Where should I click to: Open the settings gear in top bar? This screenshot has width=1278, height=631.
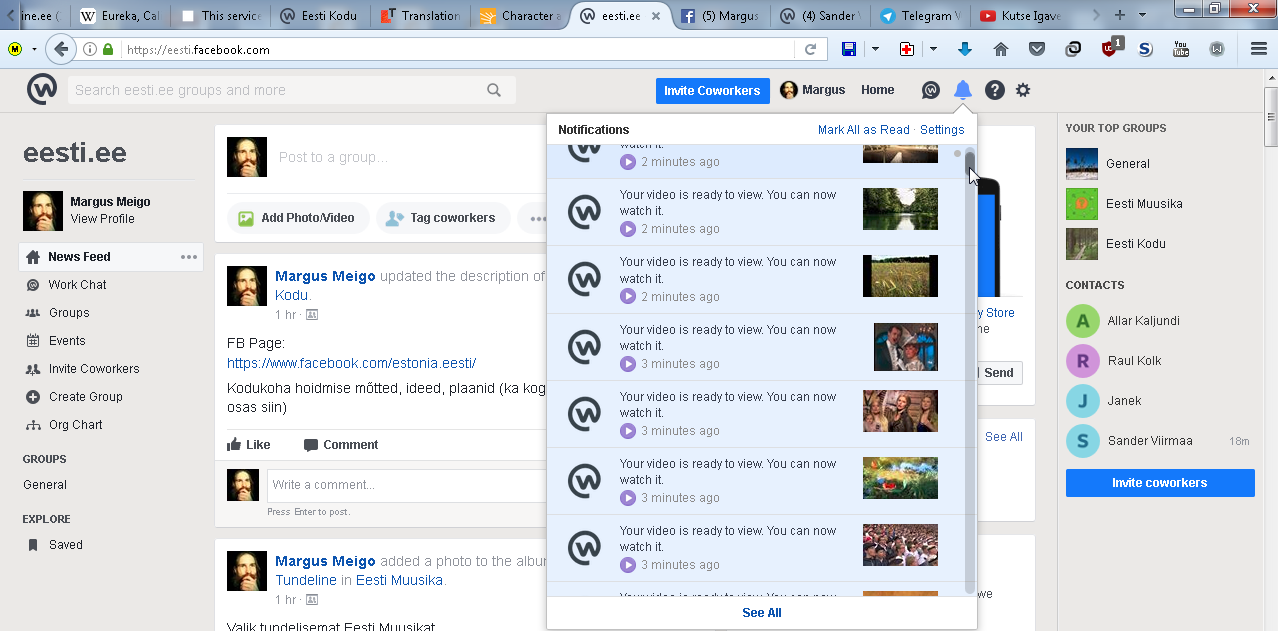pos(1022,90)
